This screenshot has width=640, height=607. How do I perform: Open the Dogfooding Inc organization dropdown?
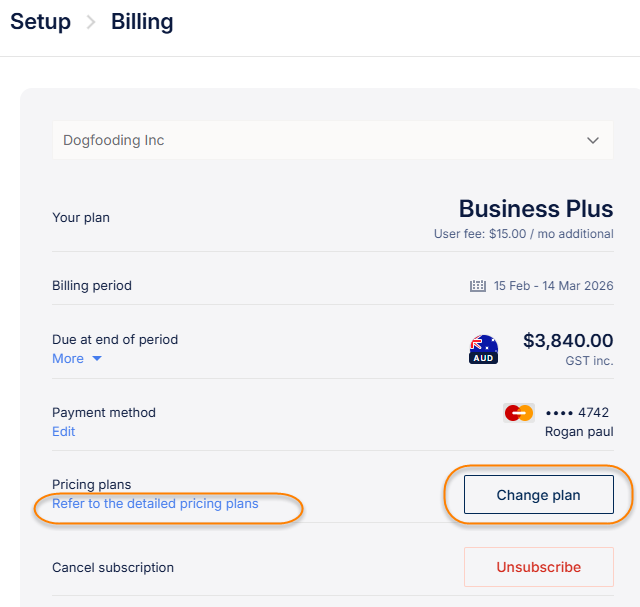pos(332,140)
